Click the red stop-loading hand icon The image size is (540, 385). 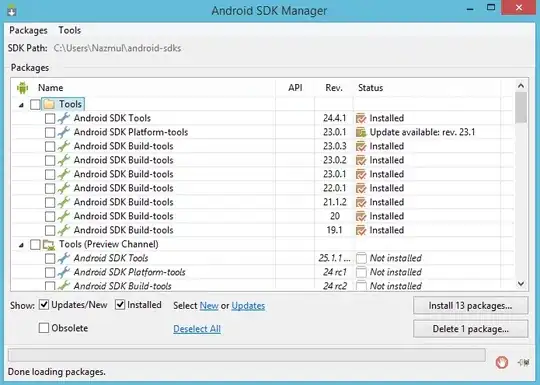point(501,362)
